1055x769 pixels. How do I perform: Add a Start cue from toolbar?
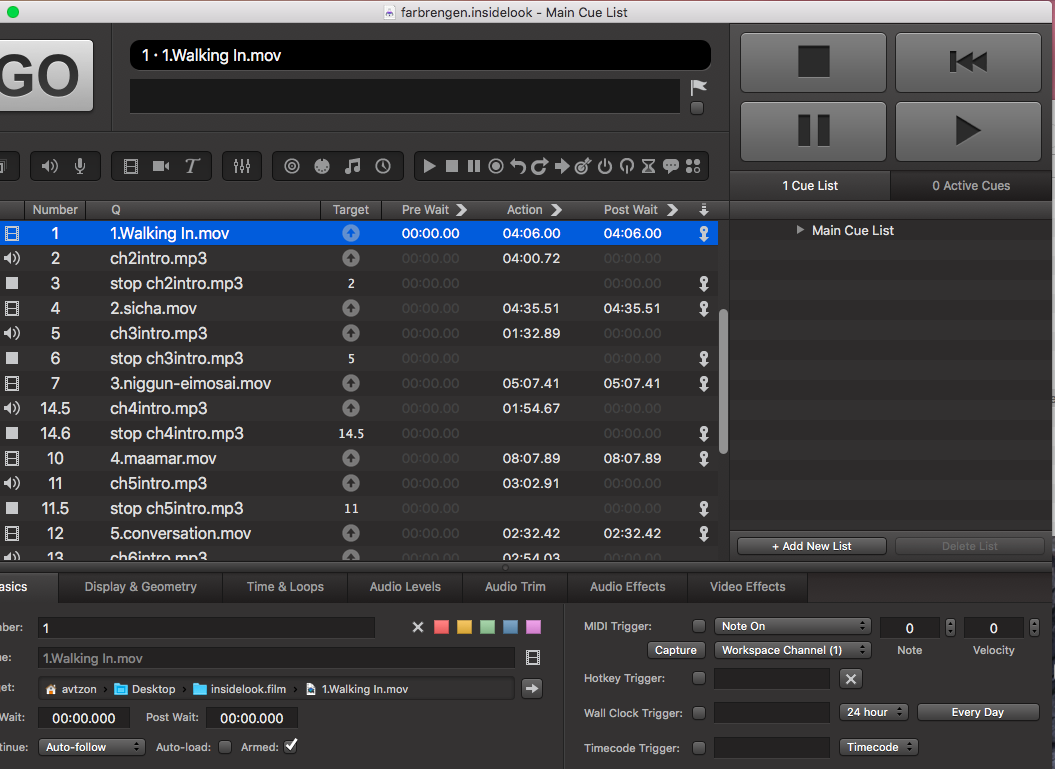tap(429, 166)
